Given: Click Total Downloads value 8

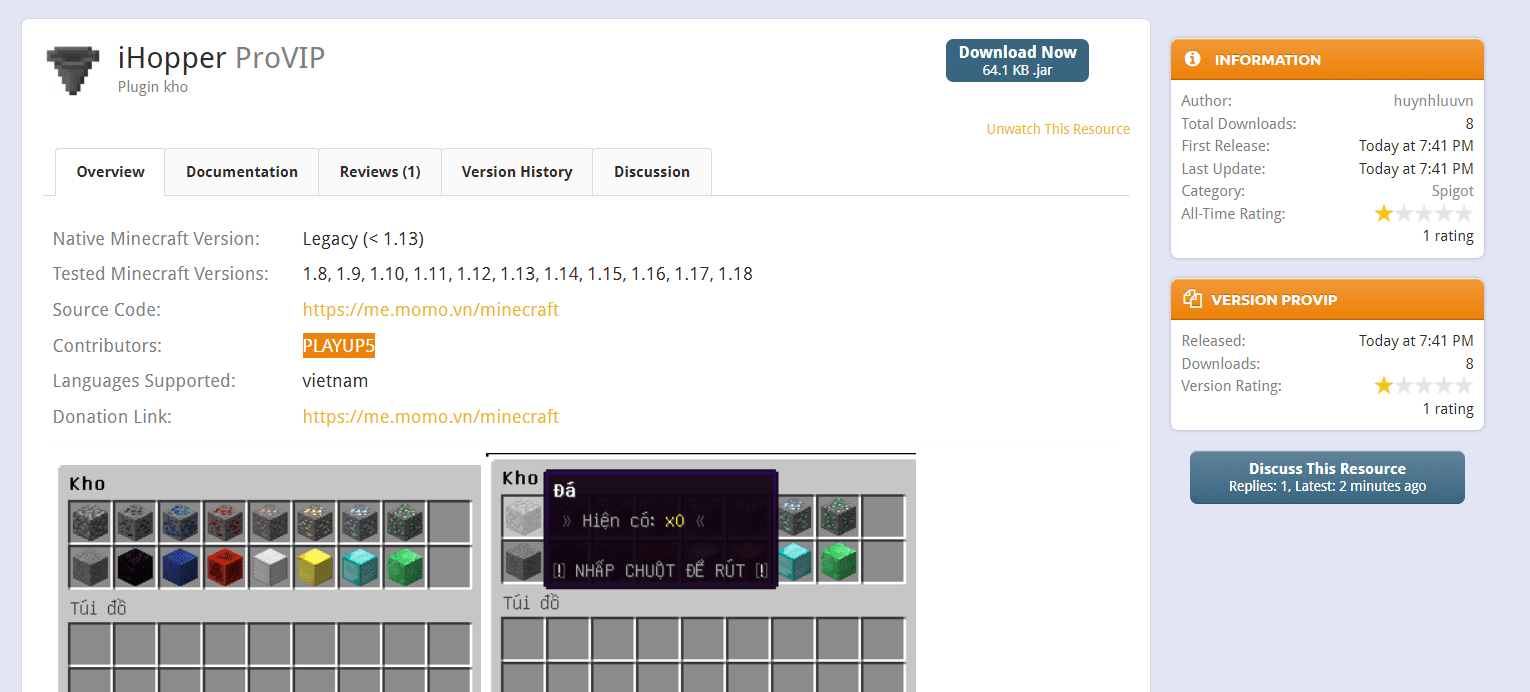Looking at the screenshot, I should coord(1469,123).
